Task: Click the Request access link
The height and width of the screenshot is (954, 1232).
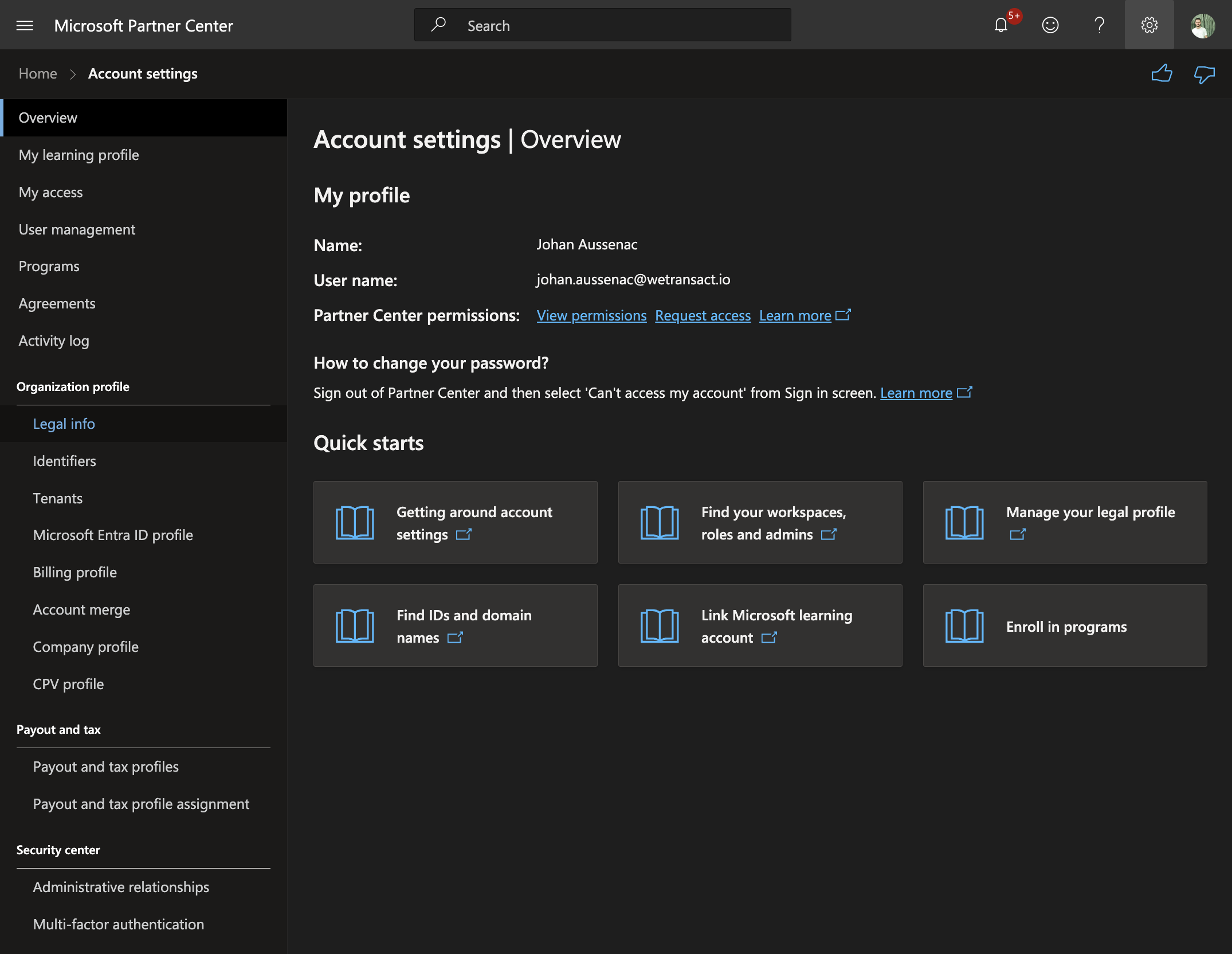Action: tap(703, 316)
